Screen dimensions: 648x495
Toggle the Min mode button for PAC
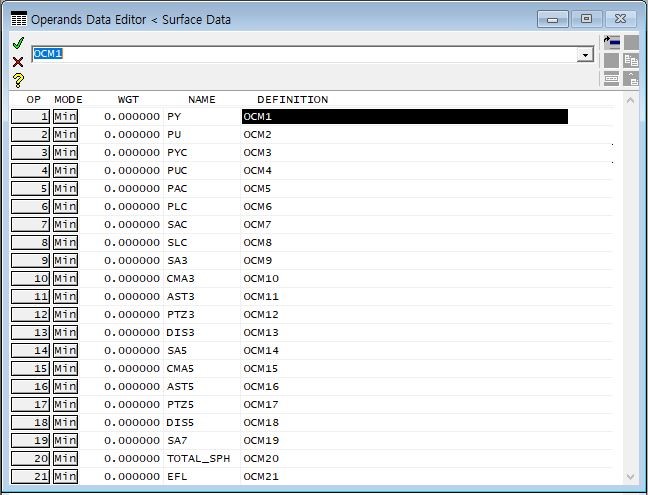[65, 188]
